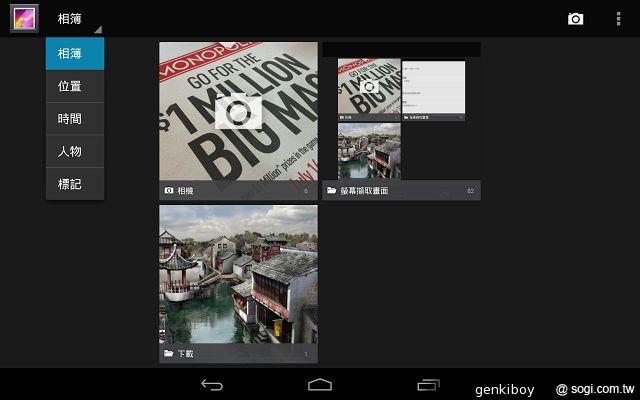Viewport: 640px width, 400px height.
Task: Select 位置 in the dropdown list
Action: click(75, 86)
